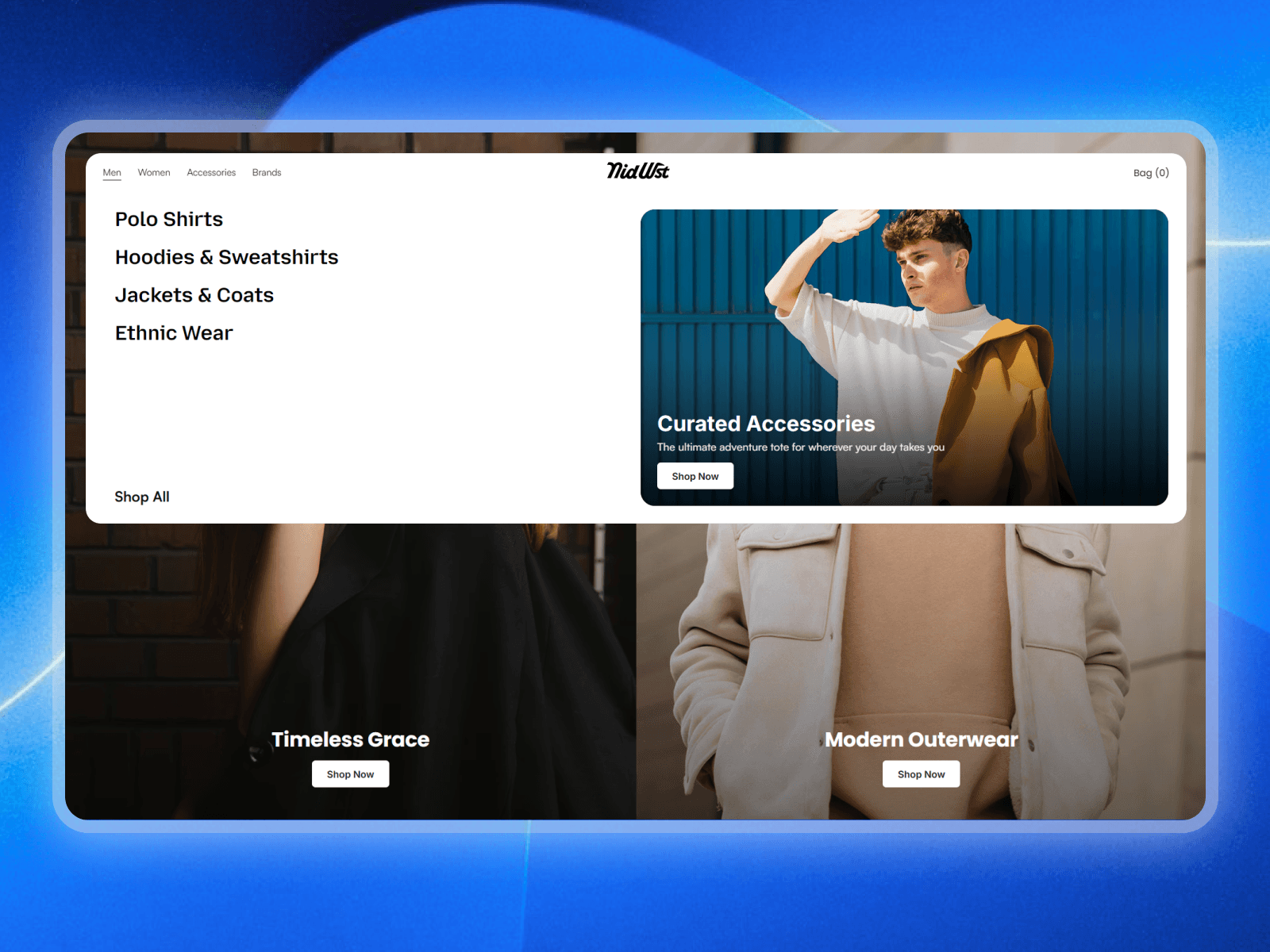This screenshot has height=952, width=1270.
Task: Open the Accessories navigation menu
Action: [211, 172]
